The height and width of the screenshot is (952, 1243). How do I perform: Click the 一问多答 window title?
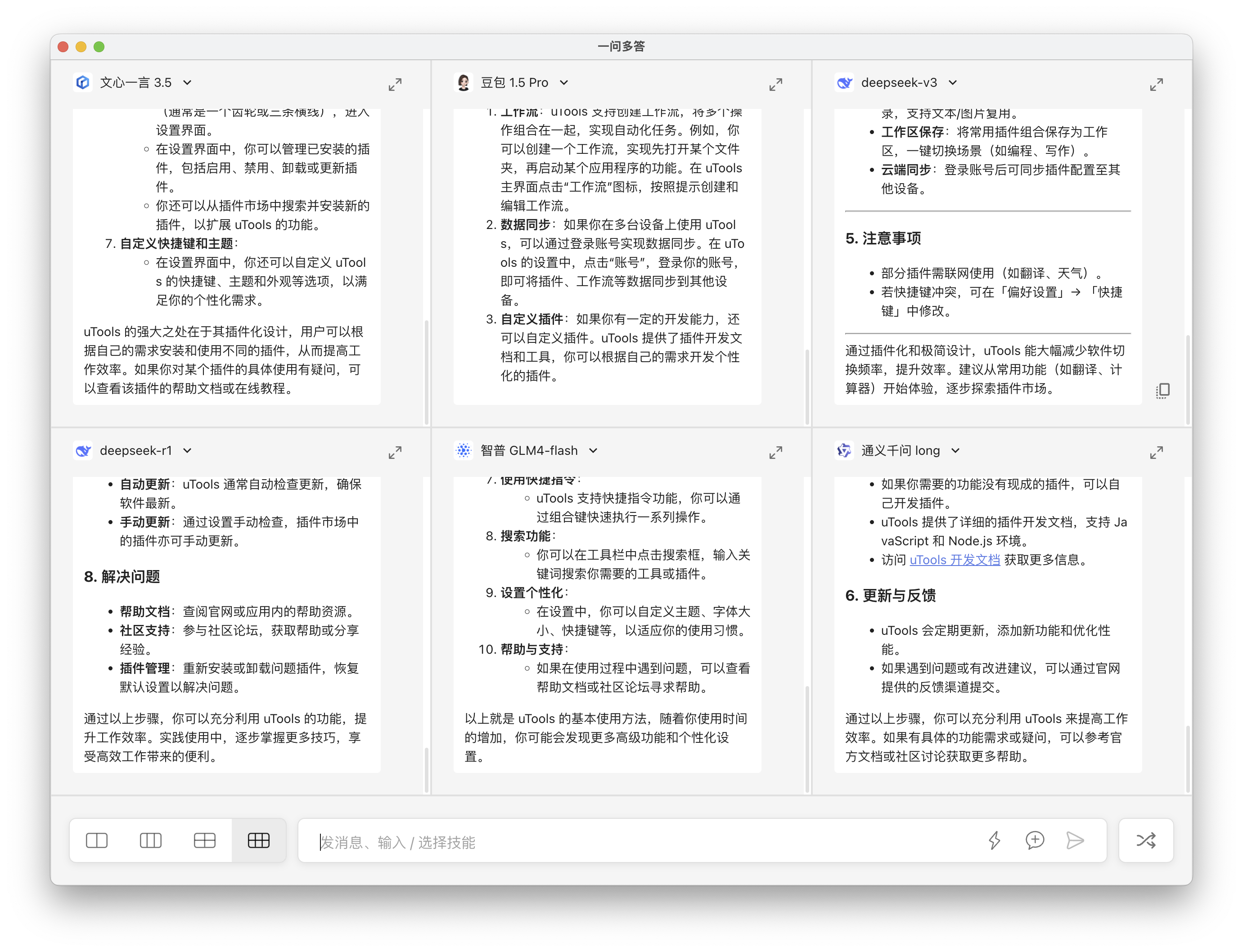pyautogui.click(x=621, y=46)
